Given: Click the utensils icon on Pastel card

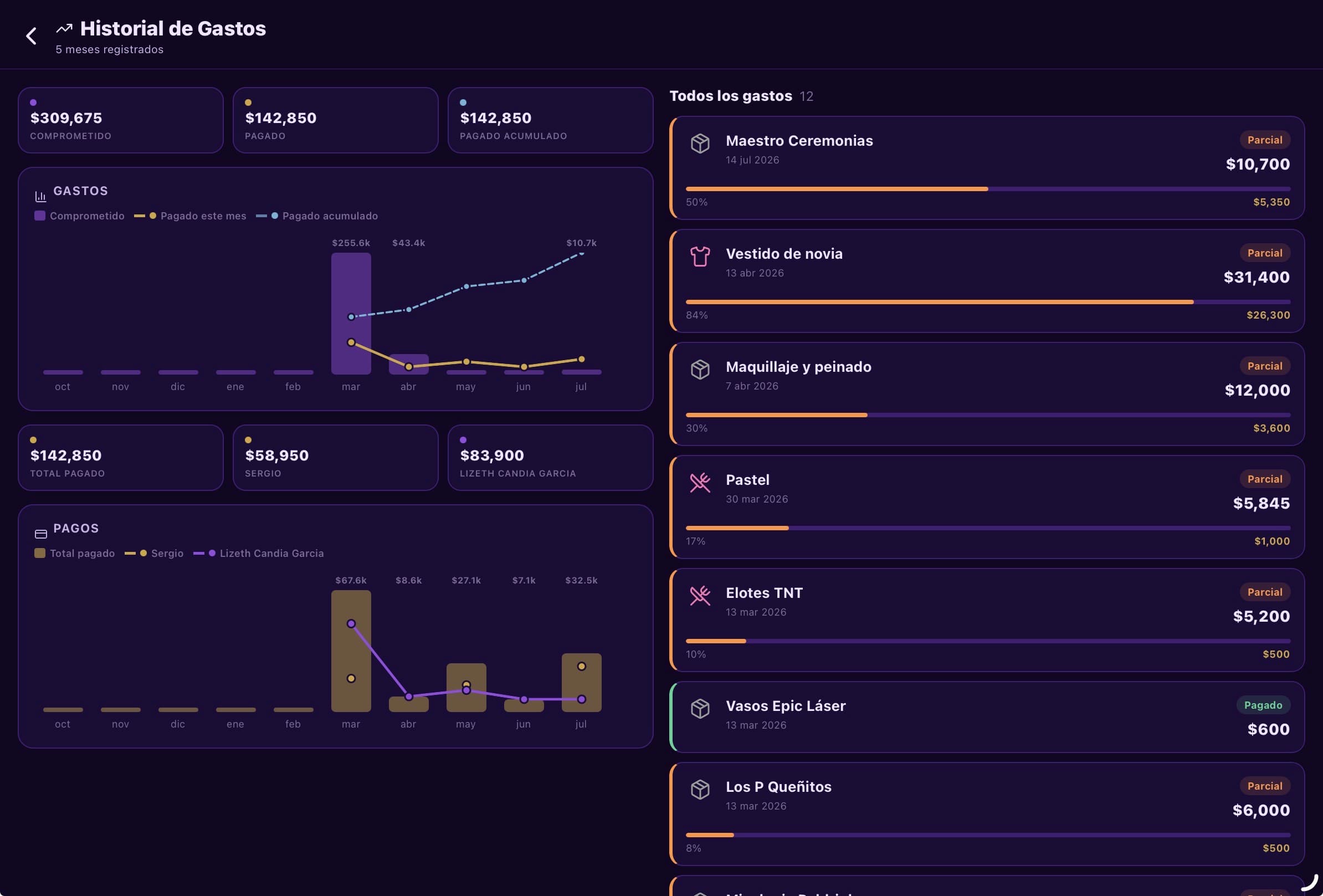Looking at the screenshot, I should pos(700,483).
